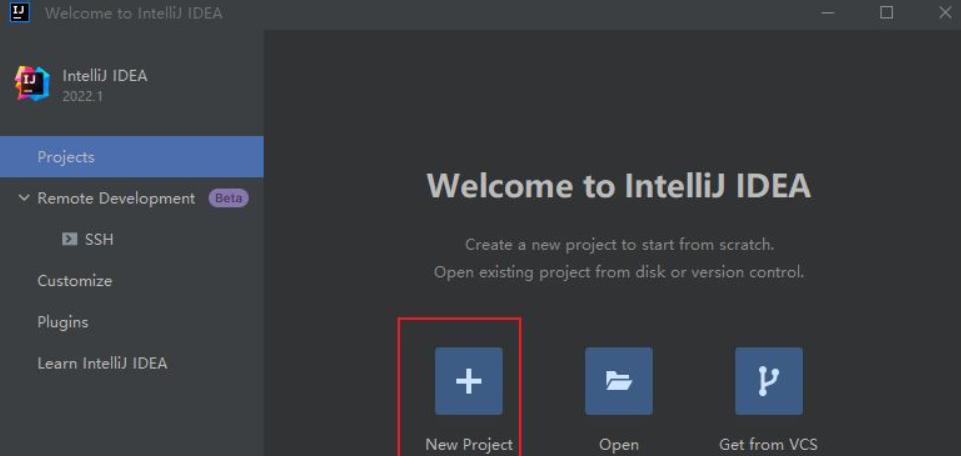Open the Plugins tab
The width and height of the screenshot is (961, 456).
63,322
